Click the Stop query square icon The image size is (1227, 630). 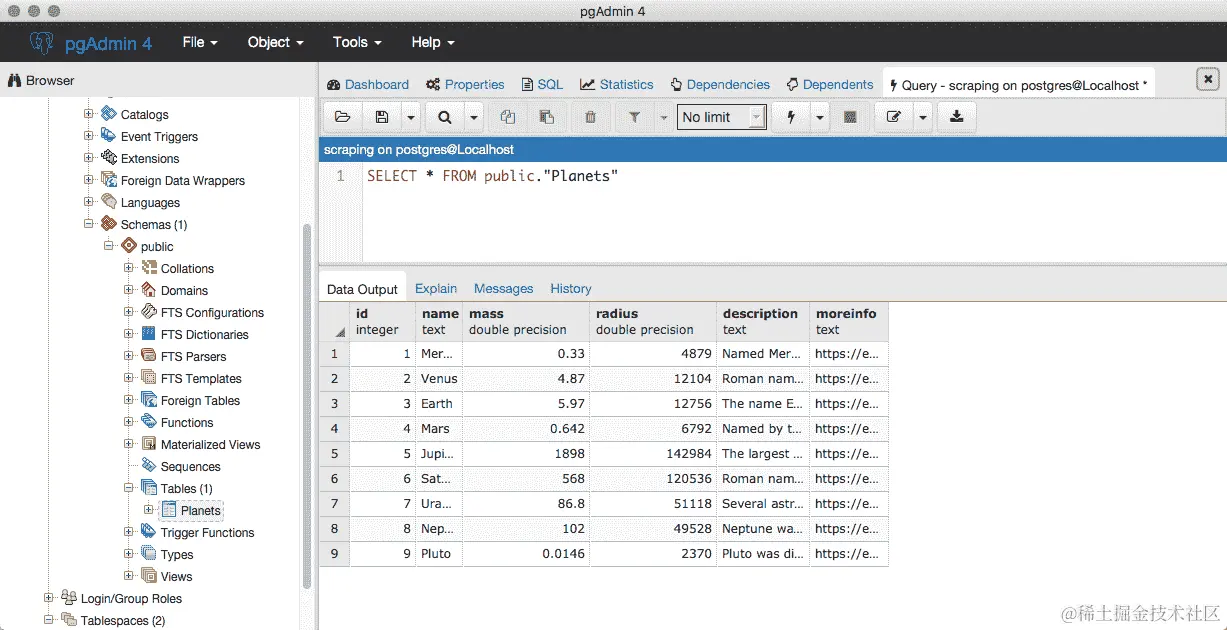pos(850,117)
